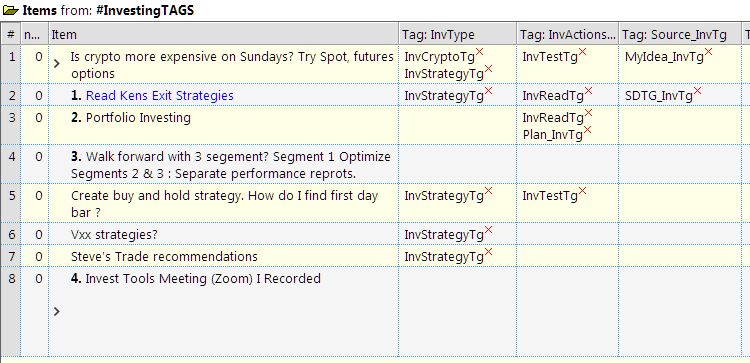Click the InvCryptoTg tag text in row 1
Viewport: 750px width, 363px height.
coord(440,57)
